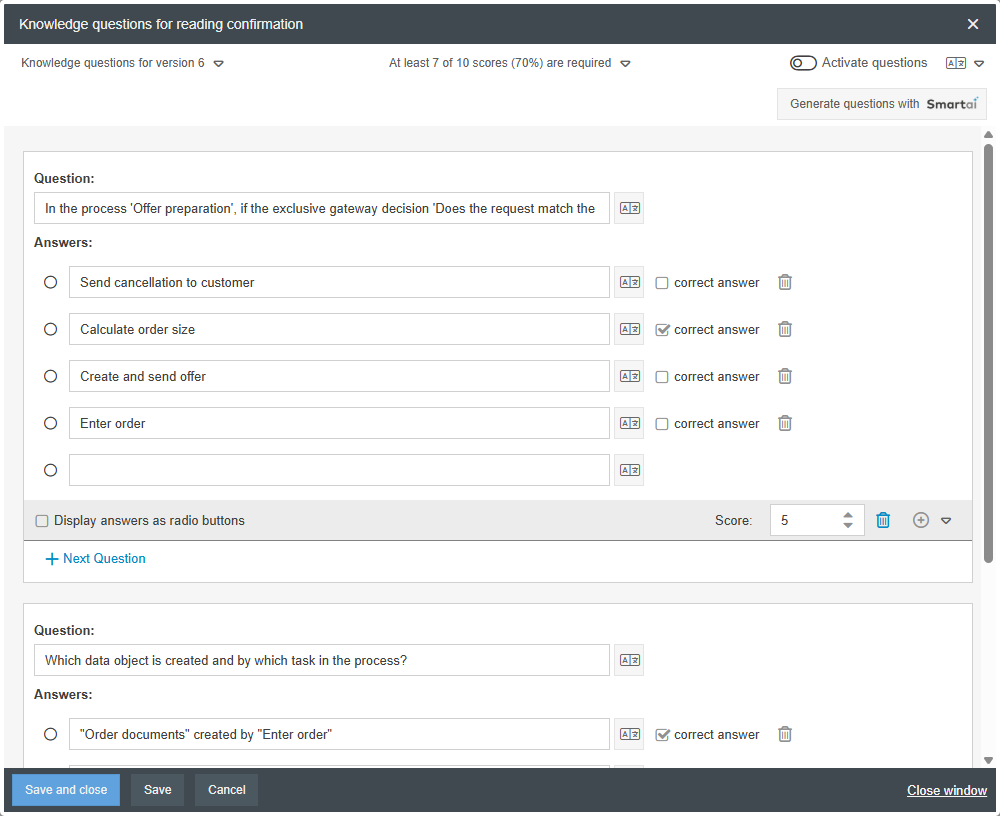
Task: Increase the Score value with the up arrow
Action: [848, 516]
